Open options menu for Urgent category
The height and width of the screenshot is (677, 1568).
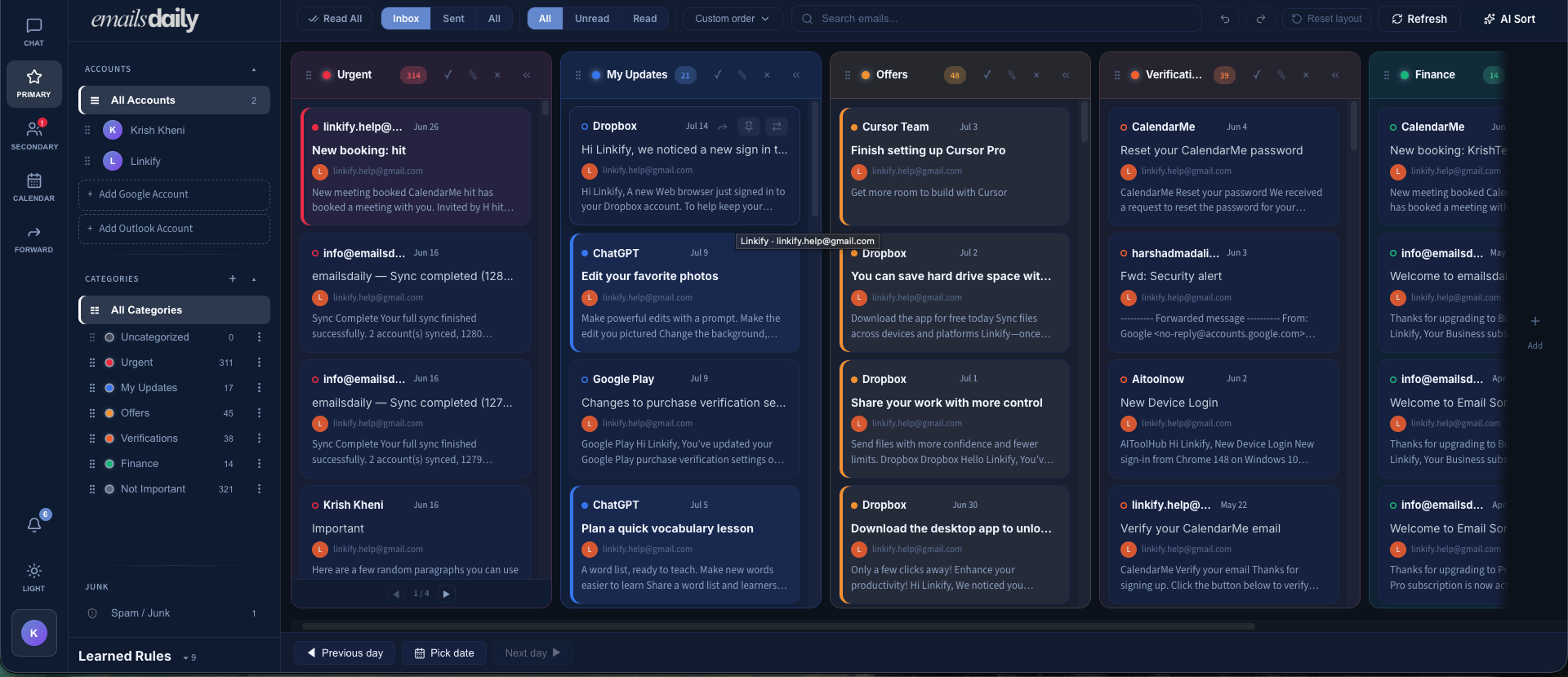pos(259,363)
